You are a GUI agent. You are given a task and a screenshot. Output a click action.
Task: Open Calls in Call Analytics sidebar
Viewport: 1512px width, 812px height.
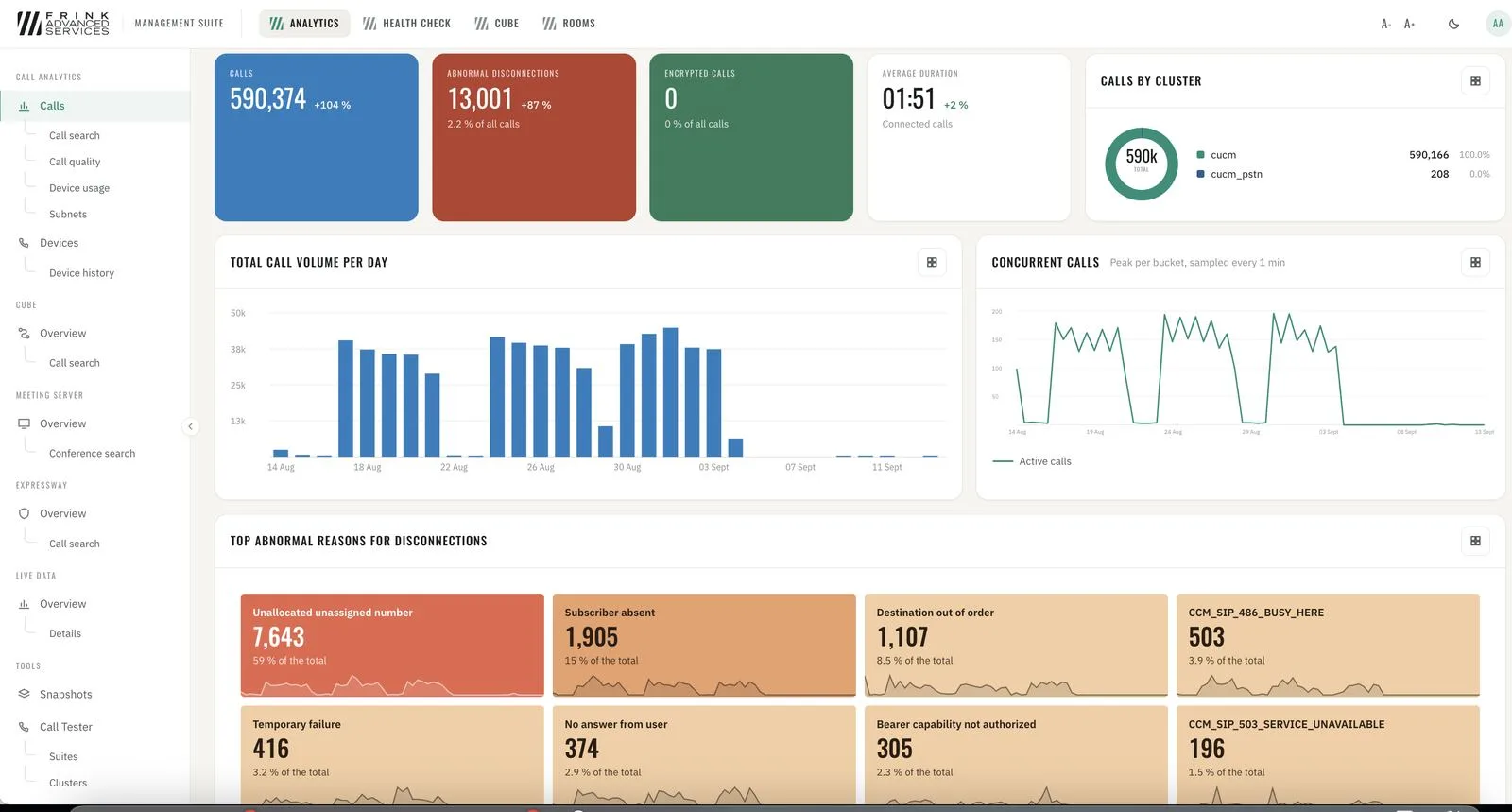pos(94,106)
